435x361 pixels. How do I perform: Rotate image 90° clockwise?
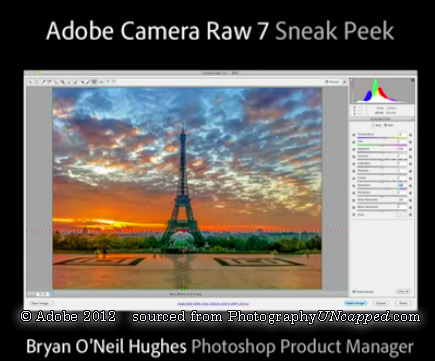(113, 82)
